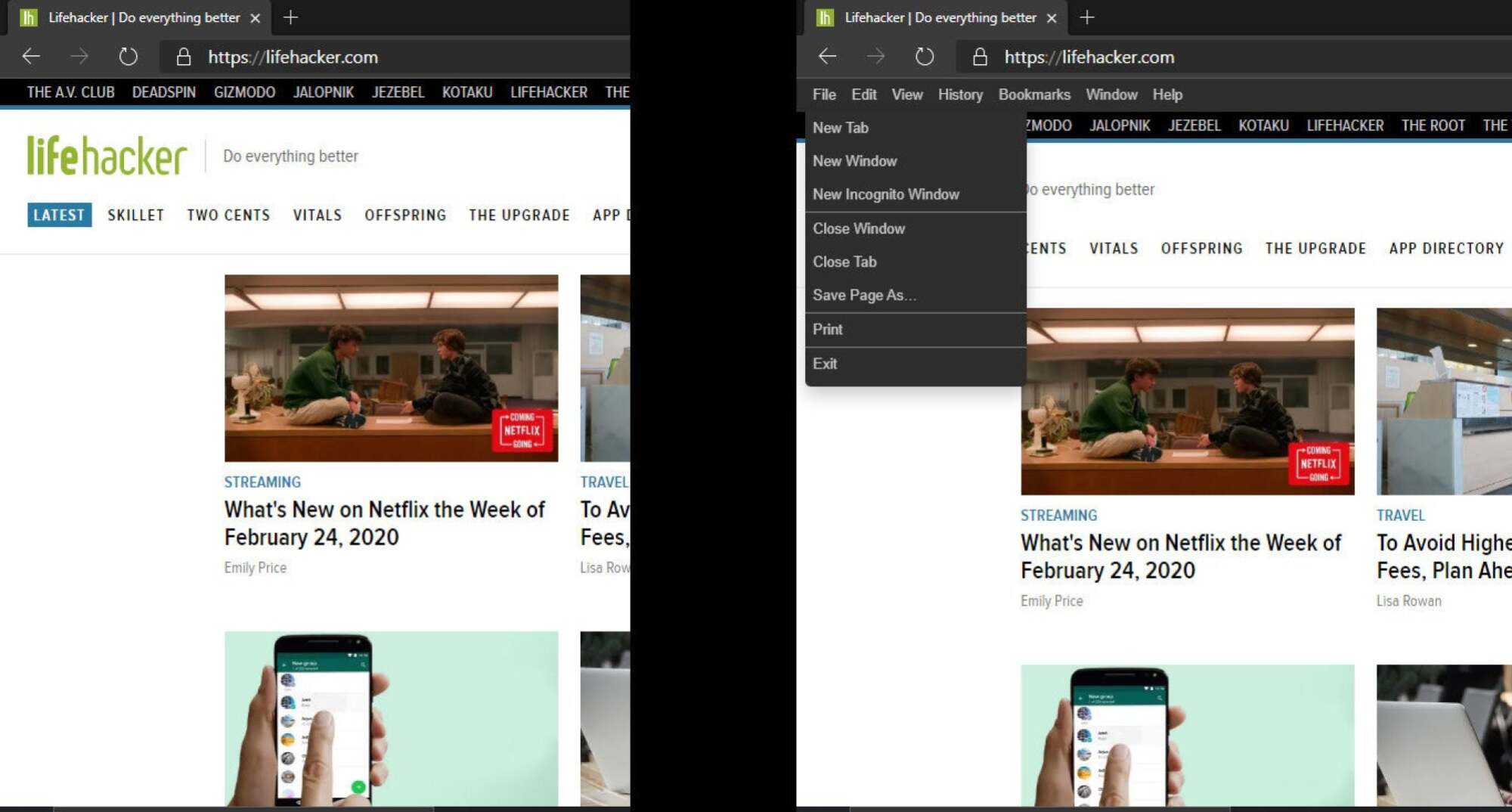Viewport: 1512px width, 812px height.
Task: Open THE A.V. CLUB link in left window
Action: tap(70, 92)
